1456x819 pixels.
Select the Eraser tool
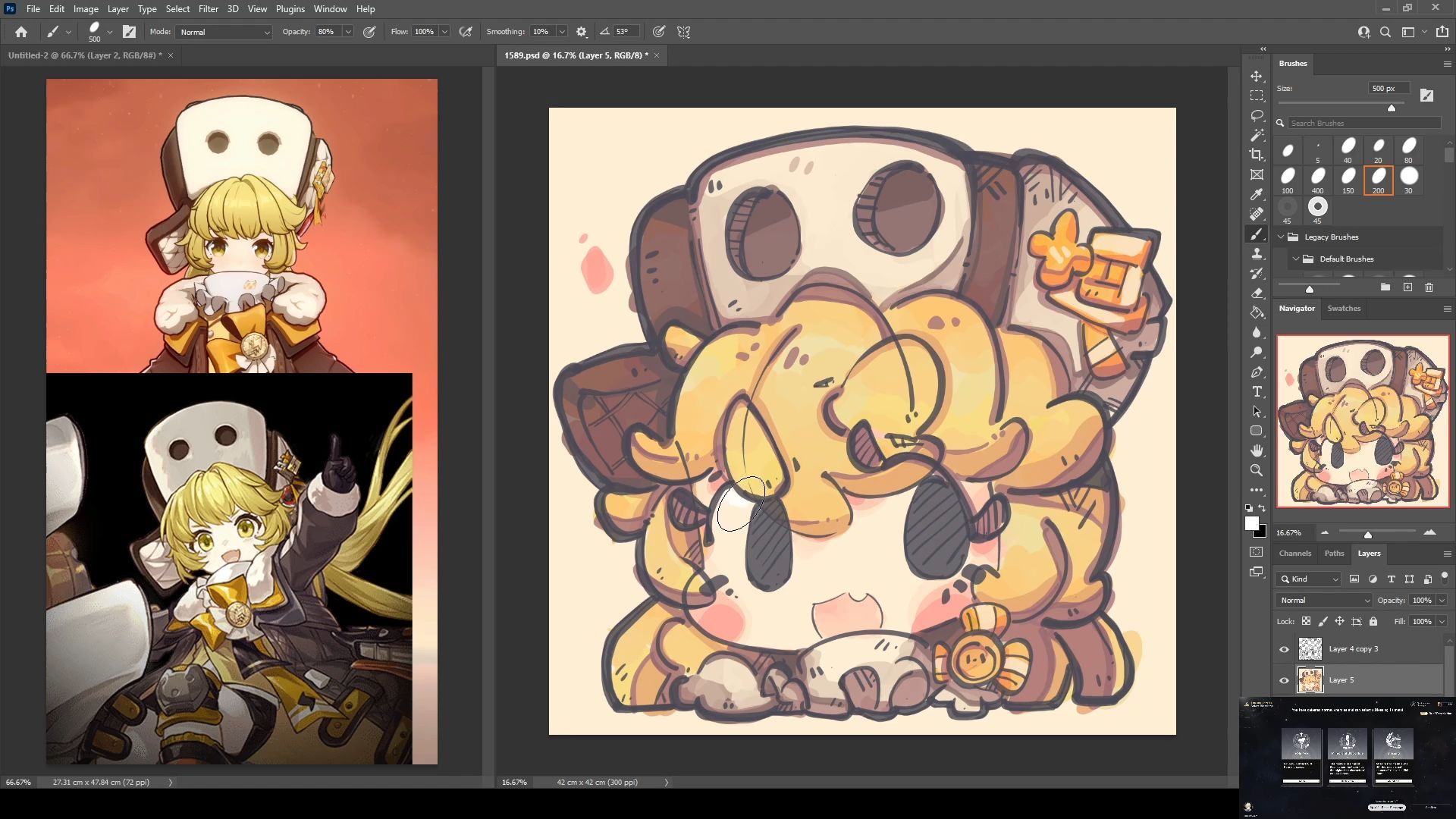click(1257, 293)
